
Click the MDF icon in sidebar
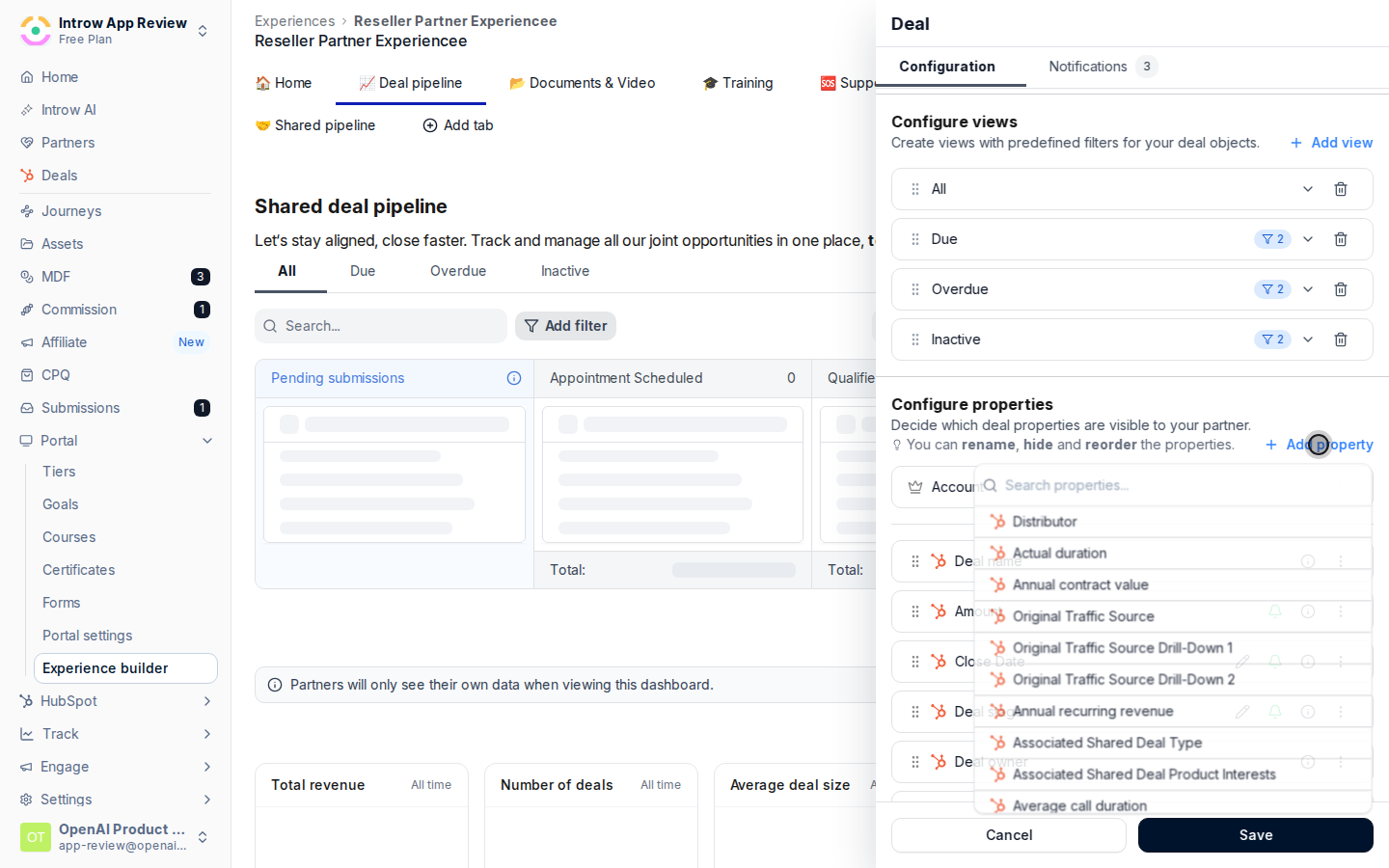[x=27, y=277]
